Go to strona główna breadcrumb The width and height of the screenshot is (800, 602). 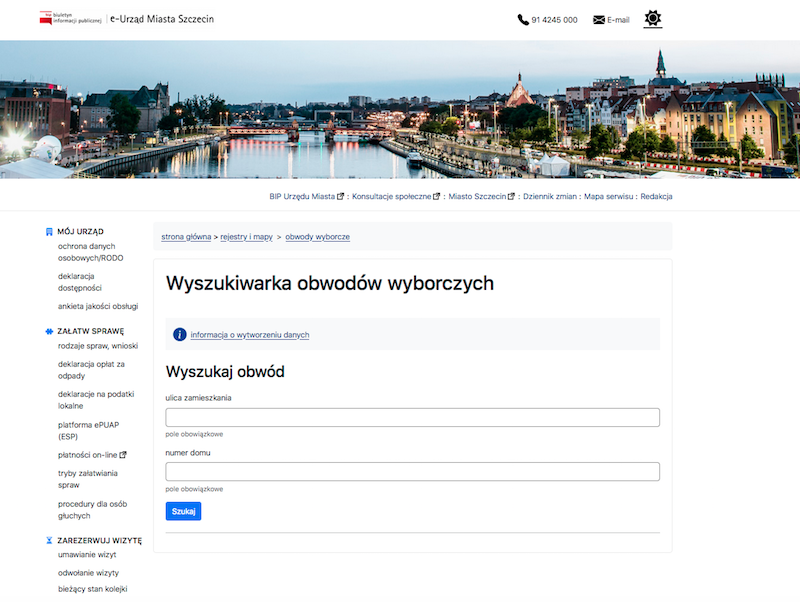186,237
